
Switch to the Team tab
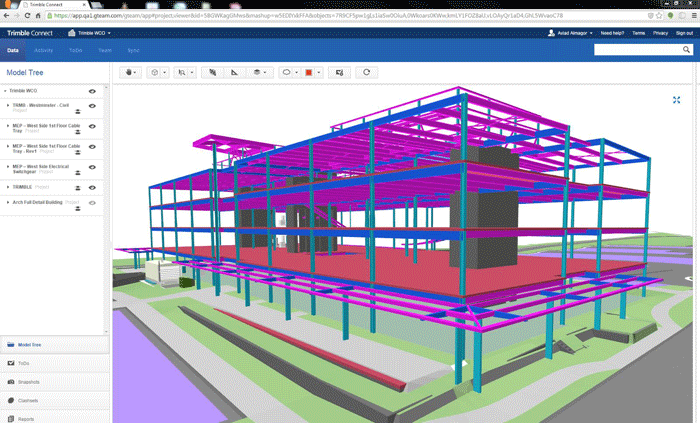point(105,49)
